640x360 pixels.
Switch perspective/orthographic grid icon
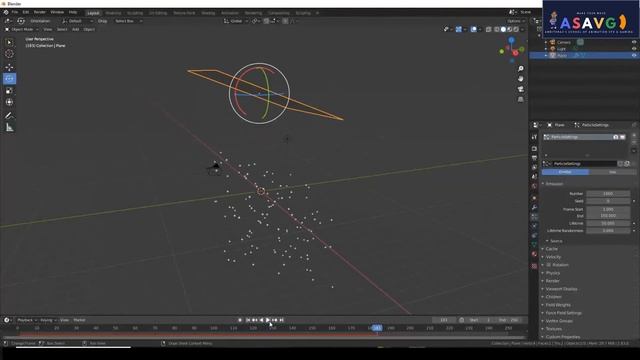(x=520, y=99)
